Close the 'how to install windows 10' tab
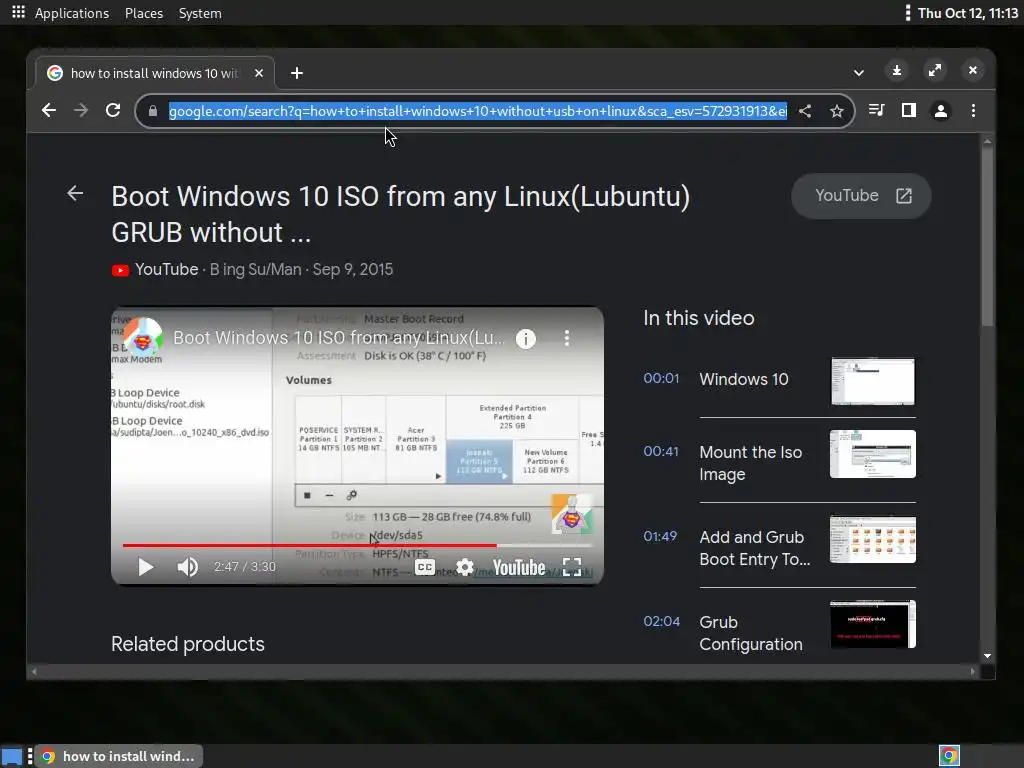 click(259, 73)
